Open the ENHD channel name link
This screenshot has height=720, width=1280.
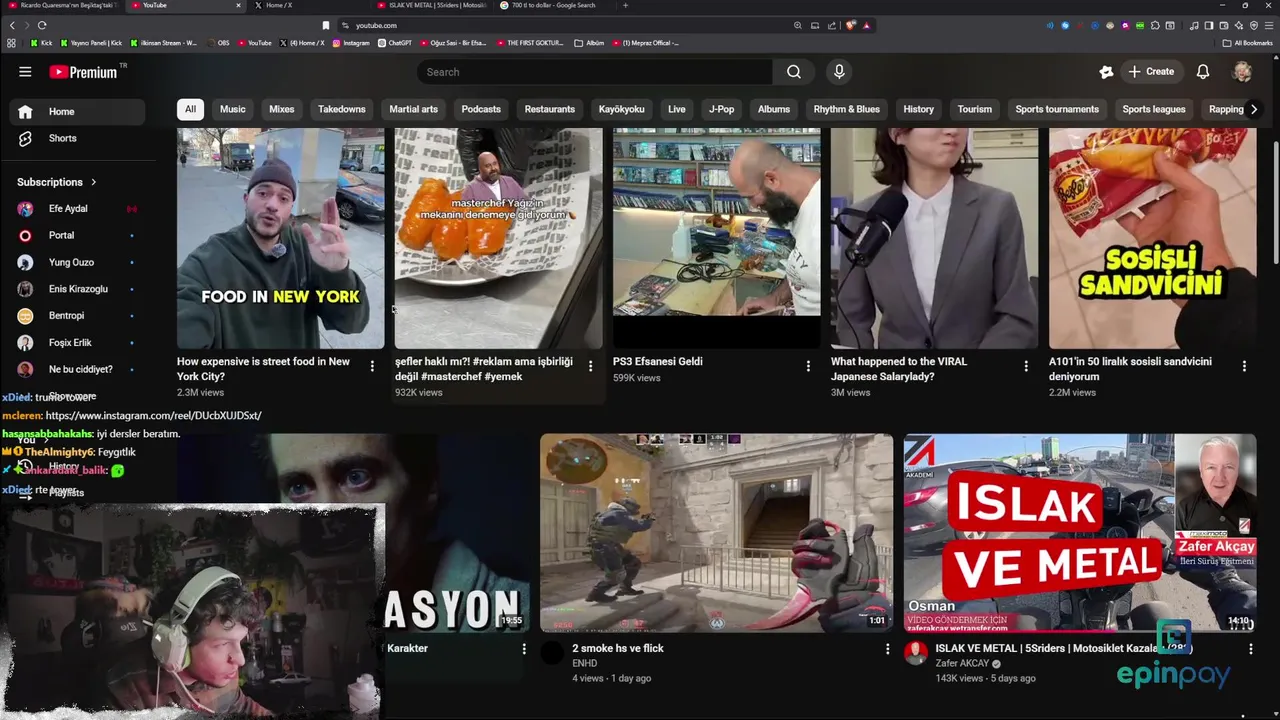coord(585,664)
